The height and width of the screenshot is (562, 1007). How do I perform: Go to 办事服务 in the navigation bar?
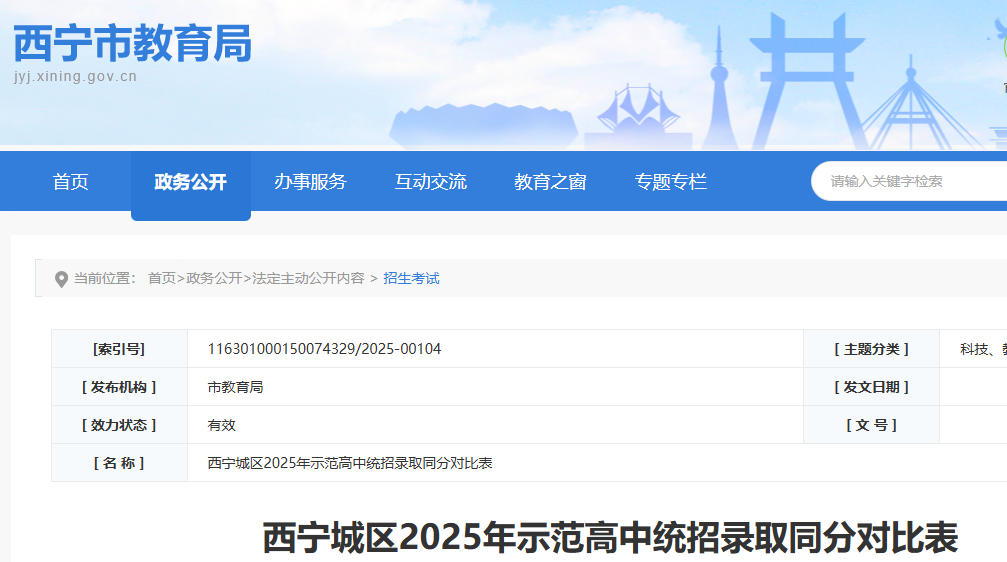(x=310, y=182)
